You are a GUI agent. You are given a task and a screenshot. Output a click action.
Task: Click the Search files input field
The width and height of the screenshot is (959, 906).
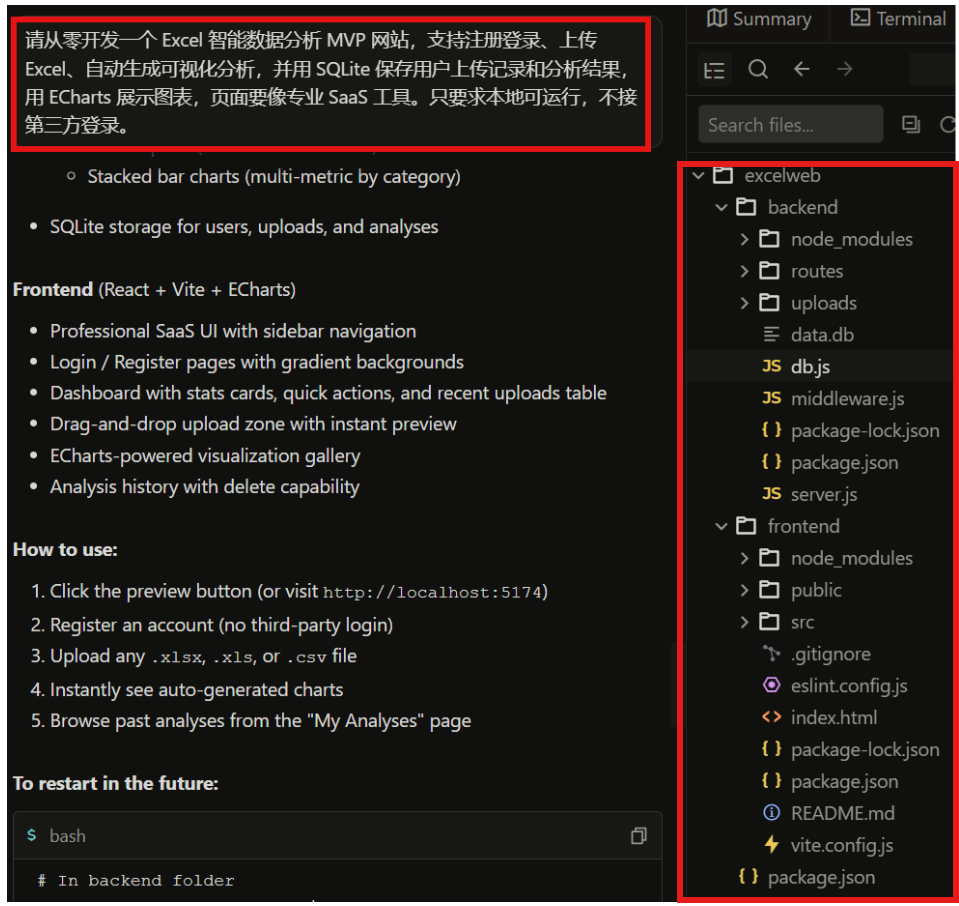(x=790, y=125)
